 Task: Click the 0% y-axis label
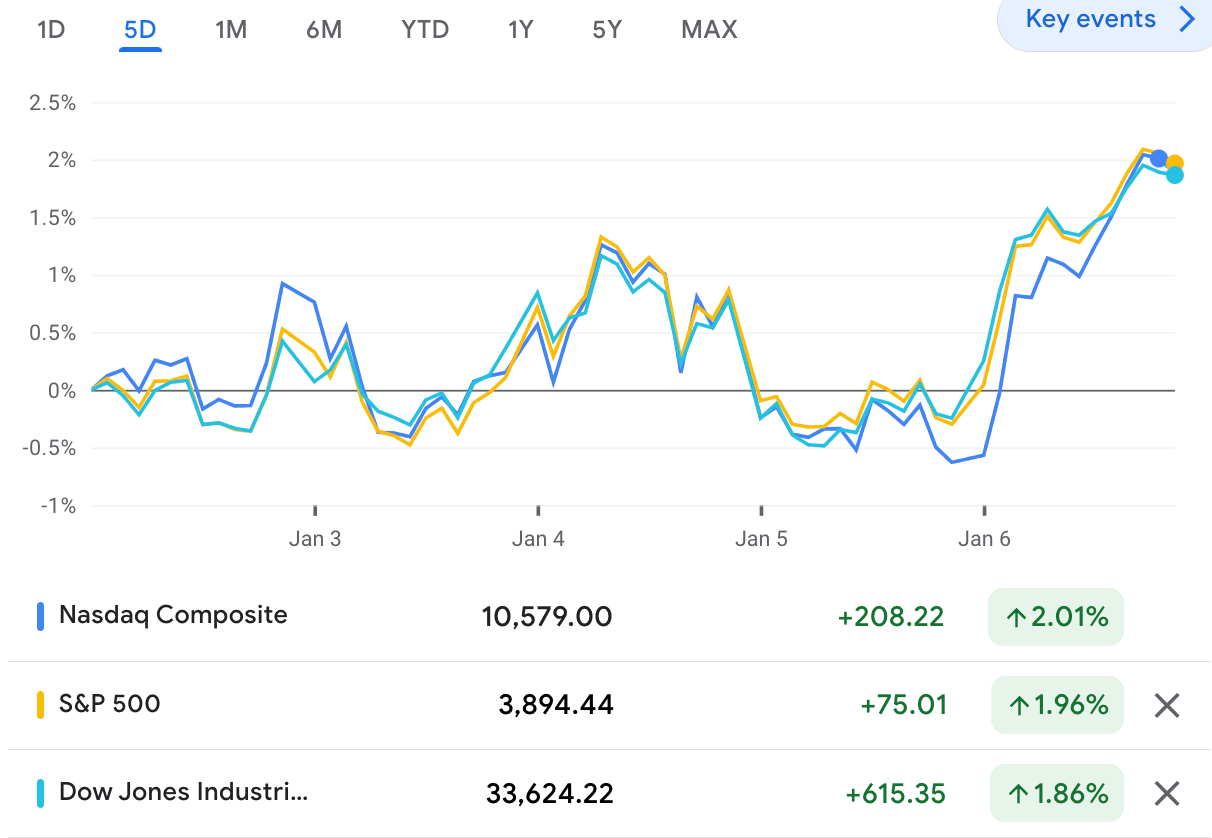pyautogui.click(x=60, y=391)
